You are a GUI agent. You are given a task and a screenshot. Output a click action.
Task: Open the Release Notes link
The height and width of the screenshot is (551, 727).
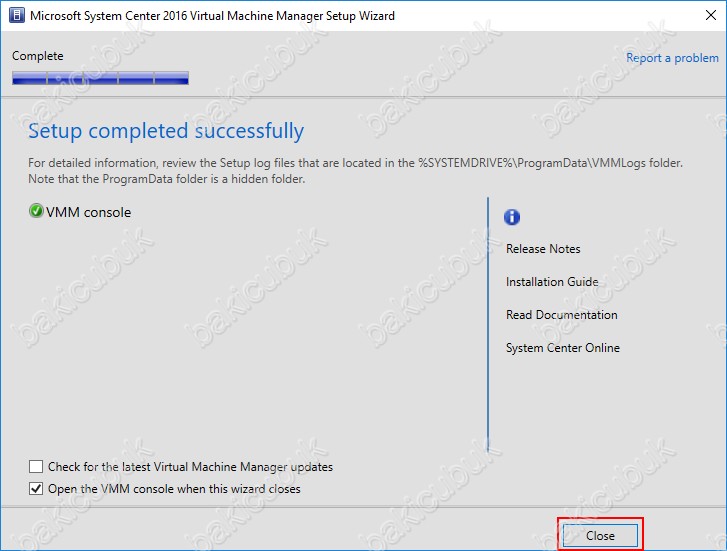point(543,249)
